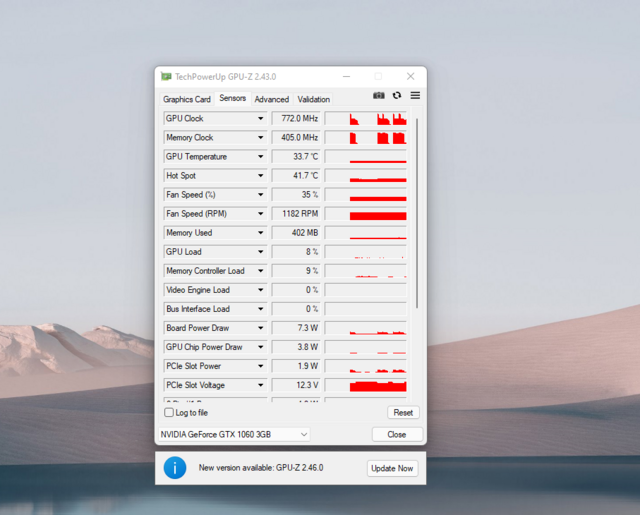Open the Fan Speed (RPM) dropdown
This screenshot has width=640, height=515.
(x=260, y=214)
